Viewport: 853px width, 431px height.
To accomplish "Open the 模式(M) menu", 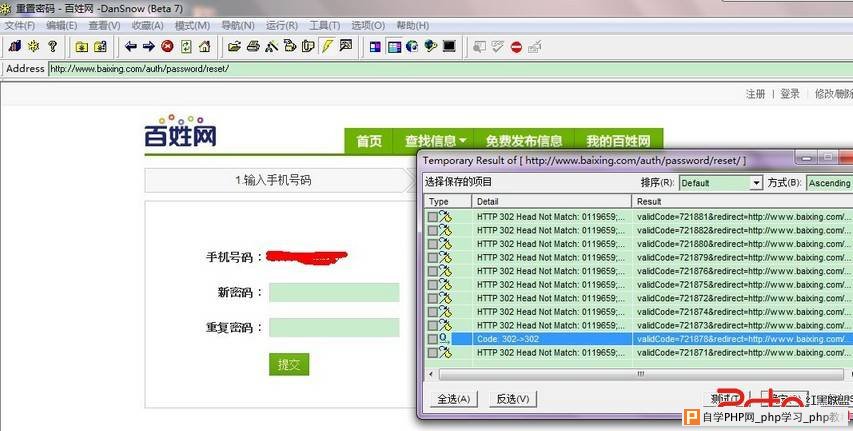I will [x=192, y=26].
